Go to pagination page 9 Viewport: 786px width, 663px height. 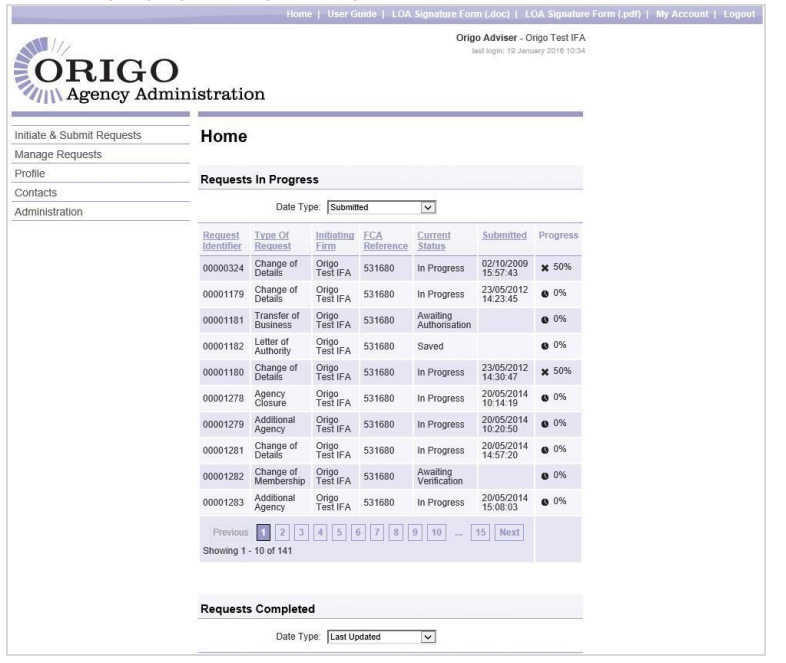pyautogui.click(x=415, y=532)
